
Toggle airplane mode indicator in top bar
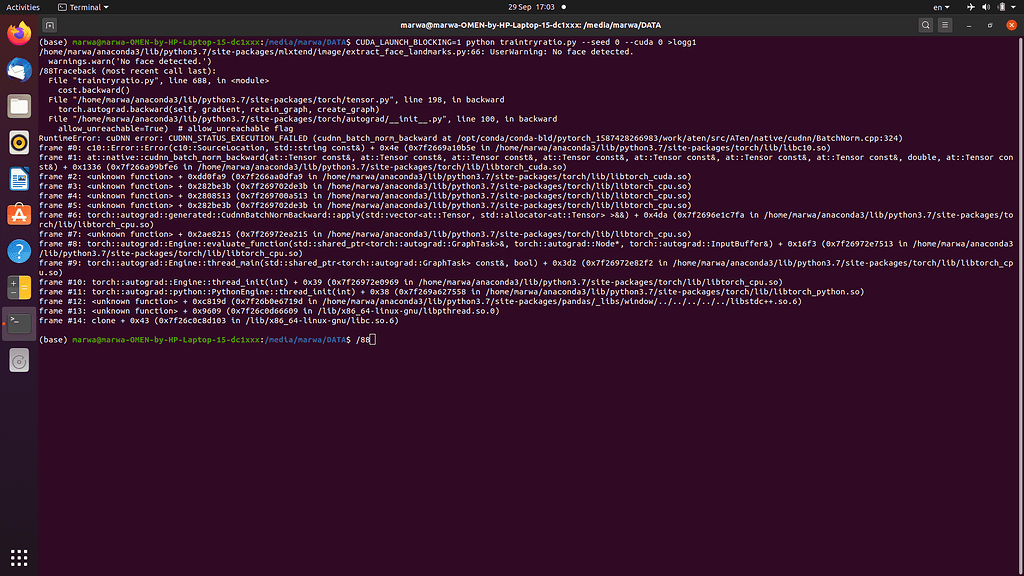pos(971,7)
